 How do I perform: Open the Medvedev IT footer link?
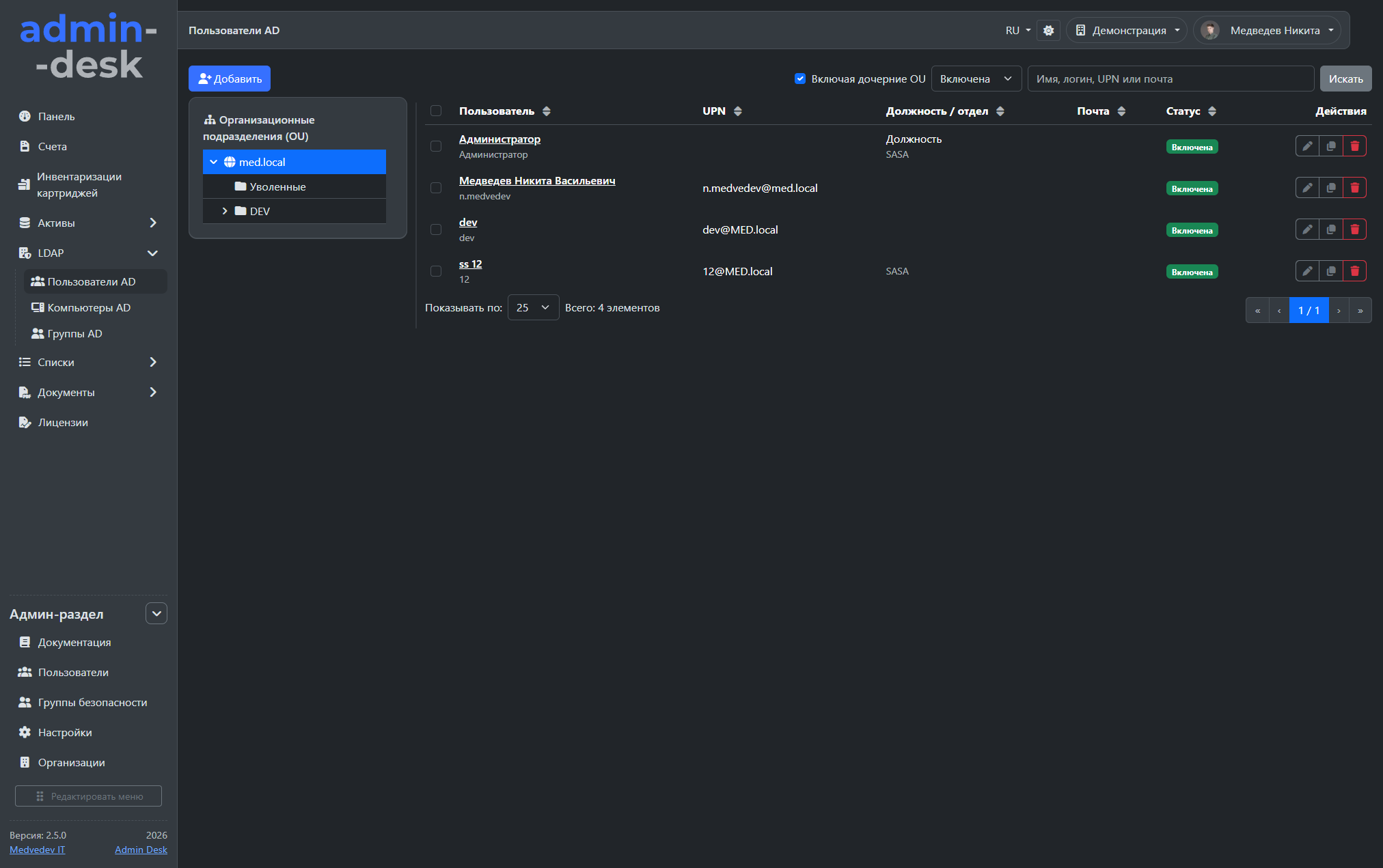(38, 850)
